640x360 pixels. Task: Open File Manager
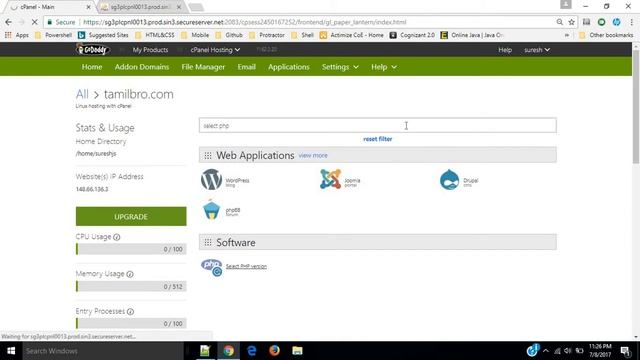203,67
